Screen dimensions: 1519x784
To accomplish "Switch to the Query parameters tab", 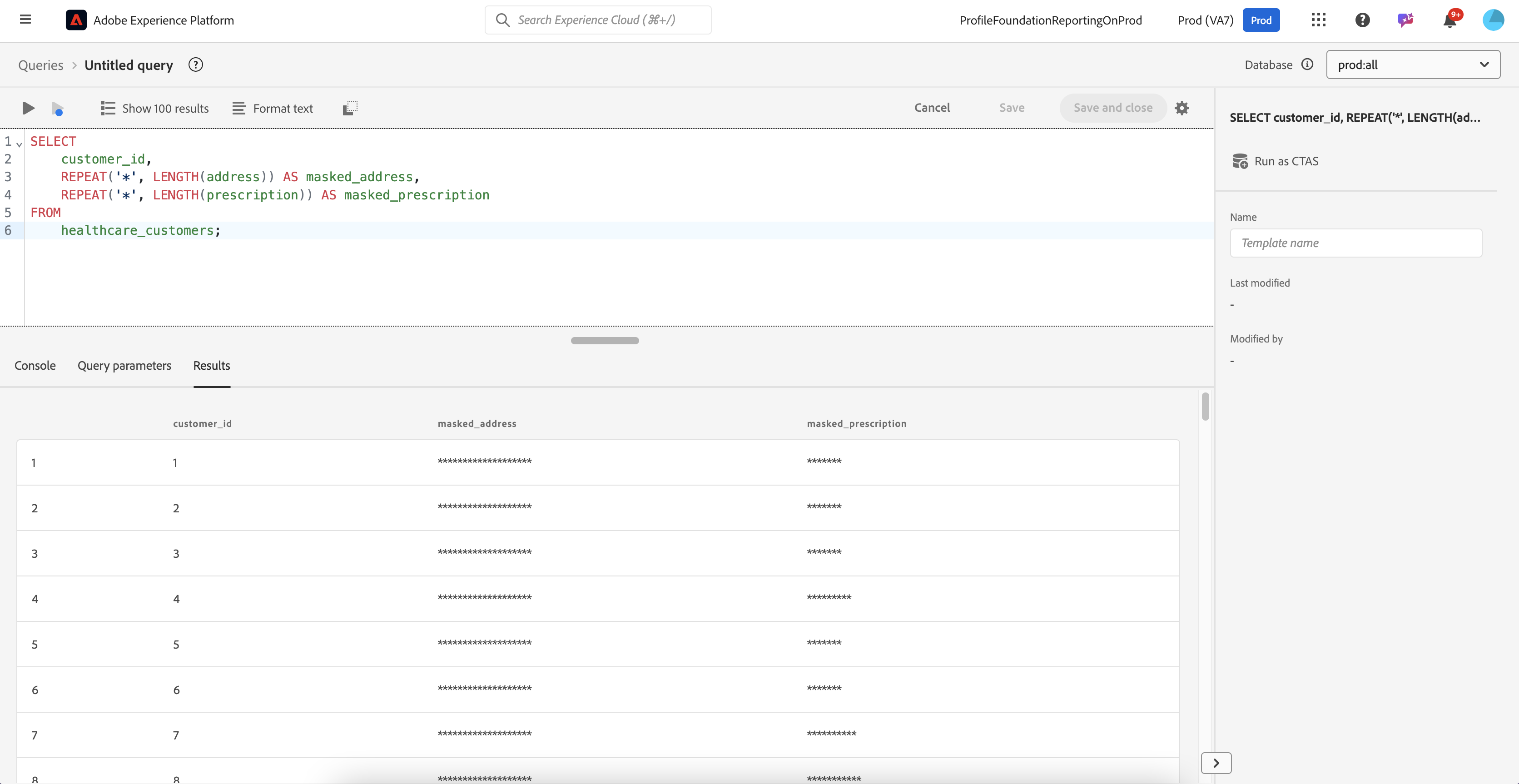I will (124, 366).
